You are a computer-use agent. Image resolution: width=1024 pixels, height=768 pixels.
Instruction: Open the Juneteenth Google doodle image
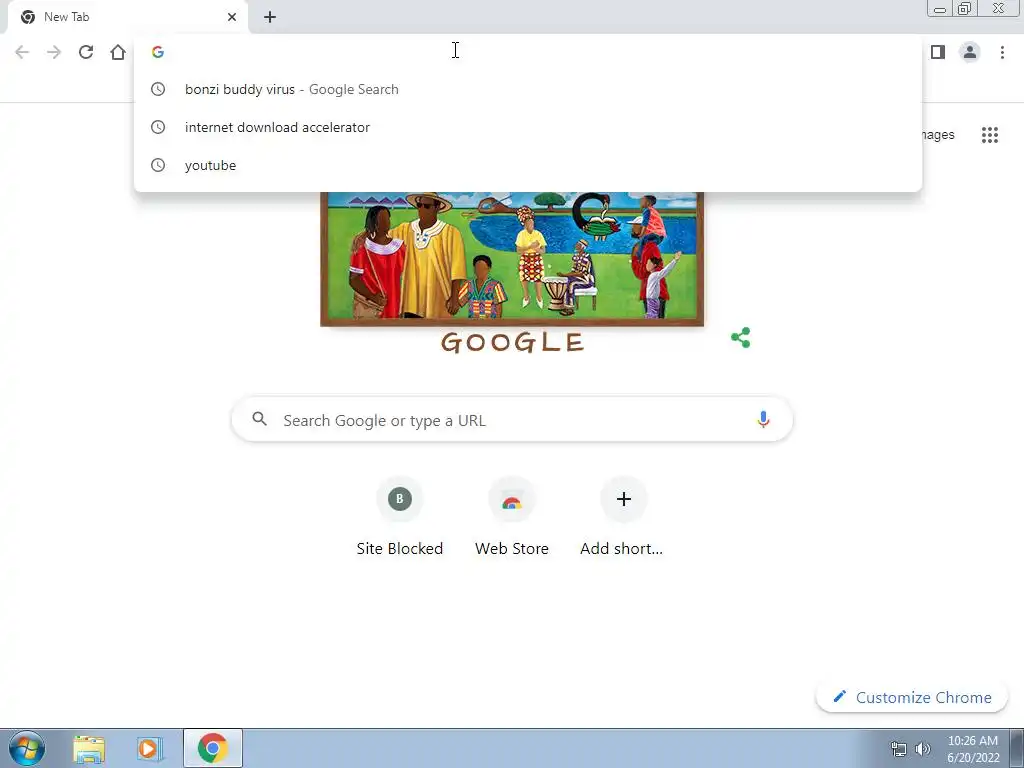tap(512, 259)
